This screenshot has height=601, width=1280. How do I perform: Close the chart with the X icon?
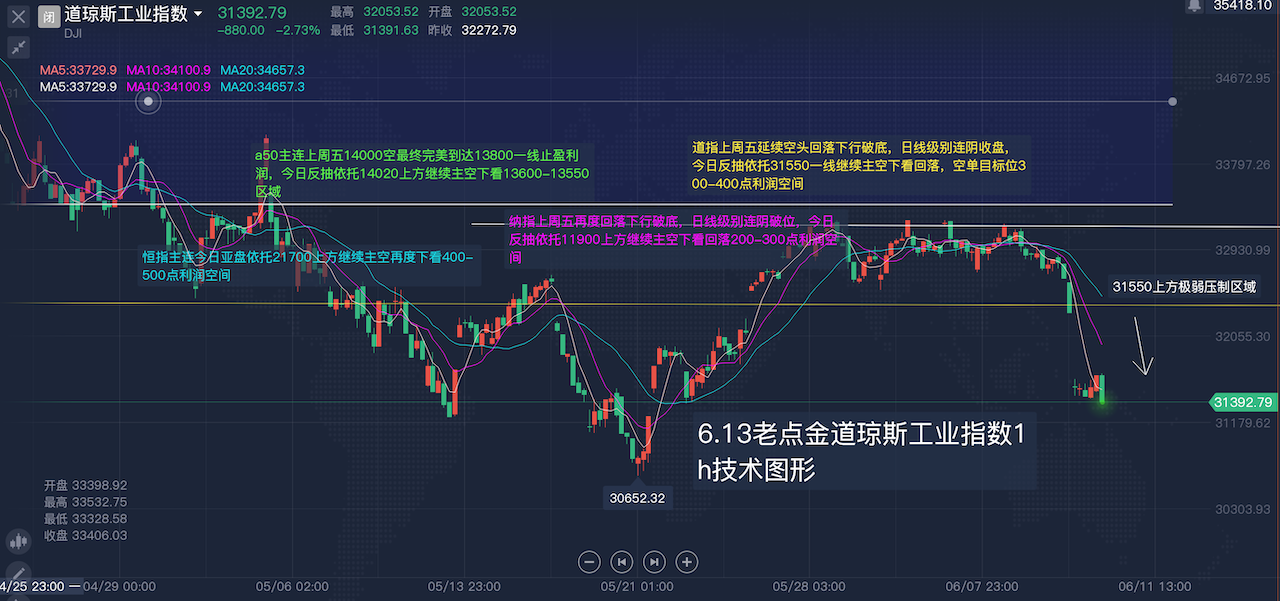(18, 16)
